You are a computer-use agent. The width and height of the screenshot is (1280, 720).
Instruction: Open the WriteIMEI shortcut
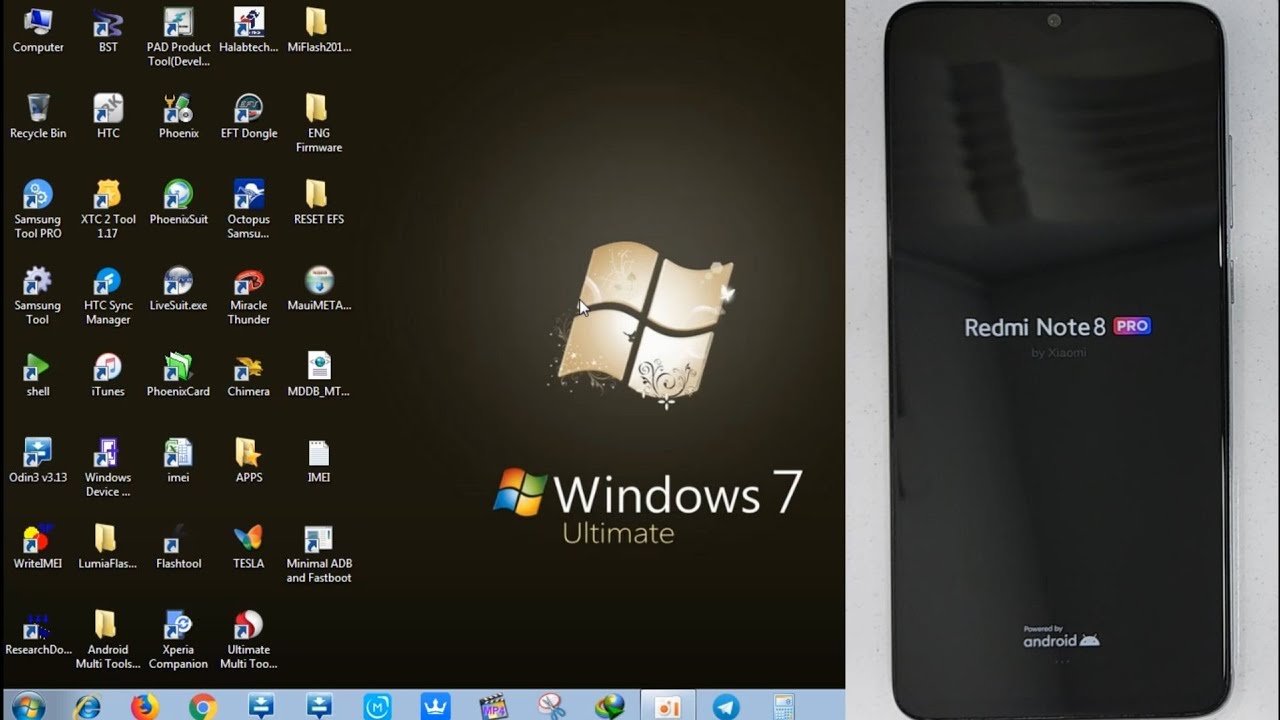point(38,546)
